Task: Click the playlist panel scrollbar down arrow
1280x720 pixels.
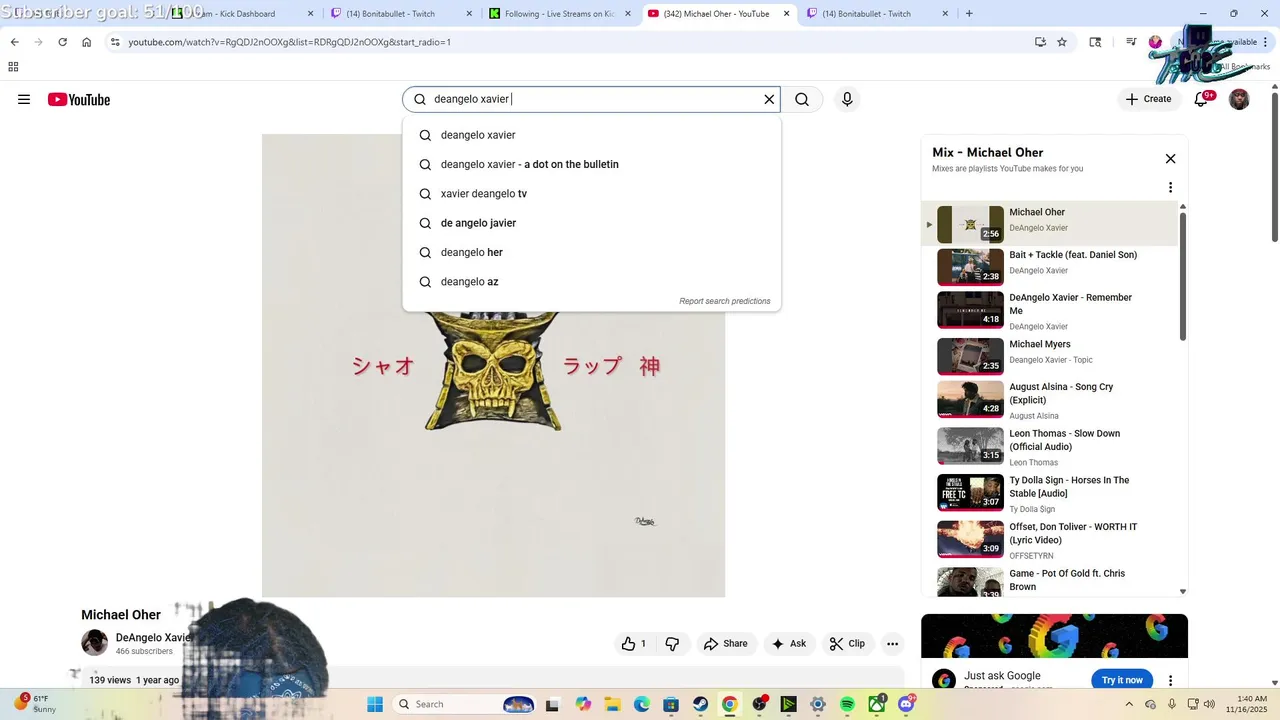Action: pos(1183,592)
